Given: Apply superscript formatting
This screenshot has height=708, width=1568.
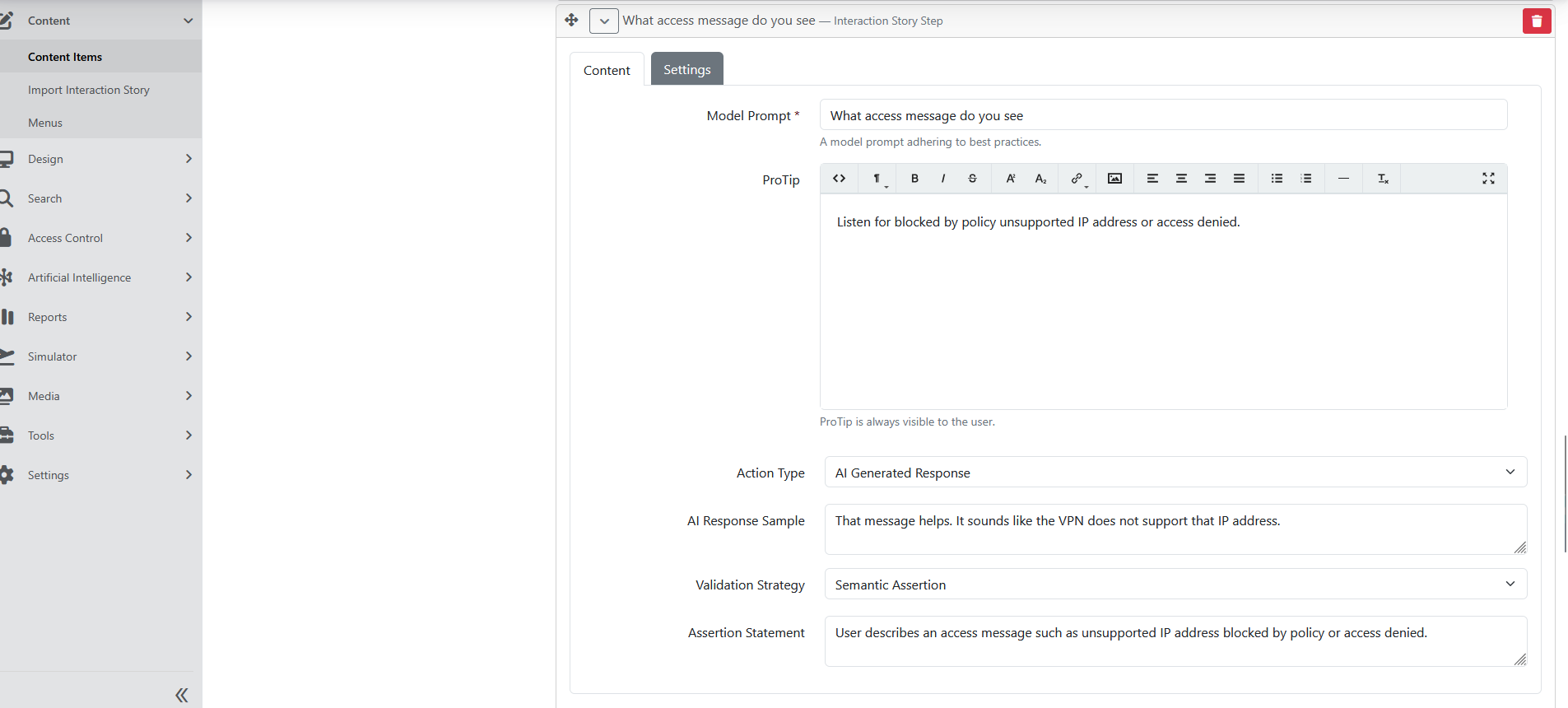Looking at the screenshot, I should 1011,179.
